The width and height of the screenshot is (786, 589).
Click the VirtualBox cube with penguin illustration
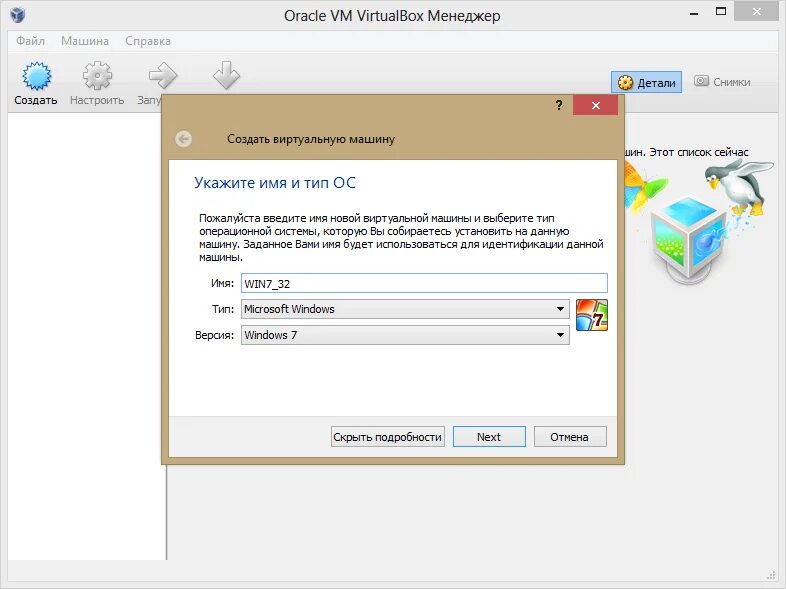point(699,221)
